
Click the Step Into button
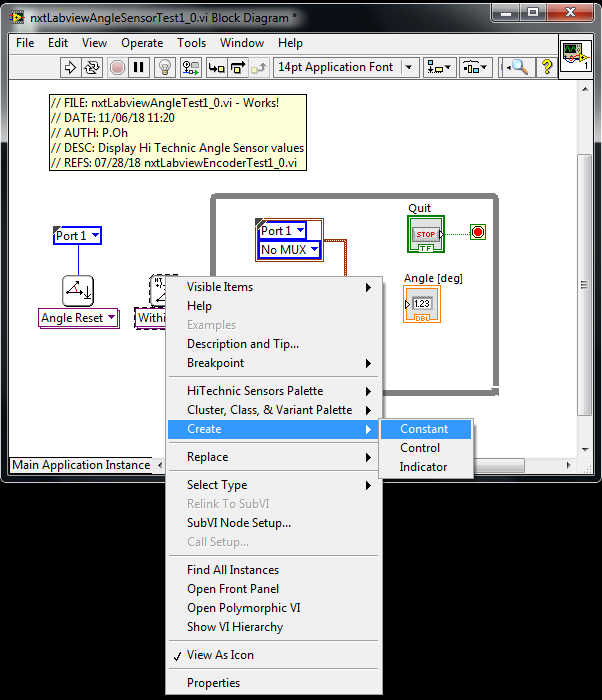(x=217, y=67)
